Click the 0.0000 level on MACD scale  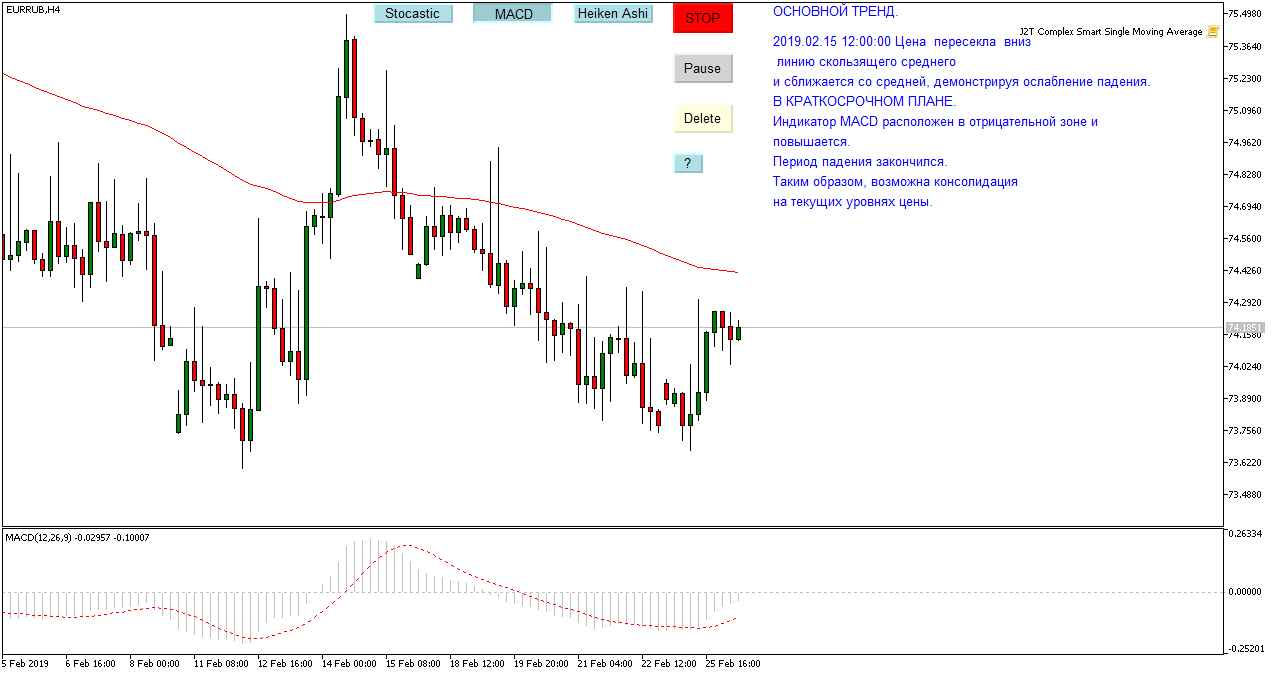point(1245,592)
